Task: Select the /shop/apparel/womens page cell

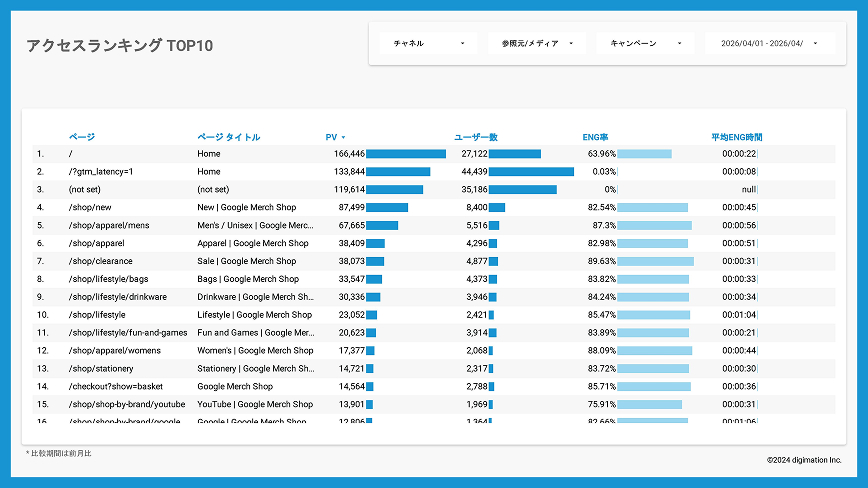Action: point(115,350)
